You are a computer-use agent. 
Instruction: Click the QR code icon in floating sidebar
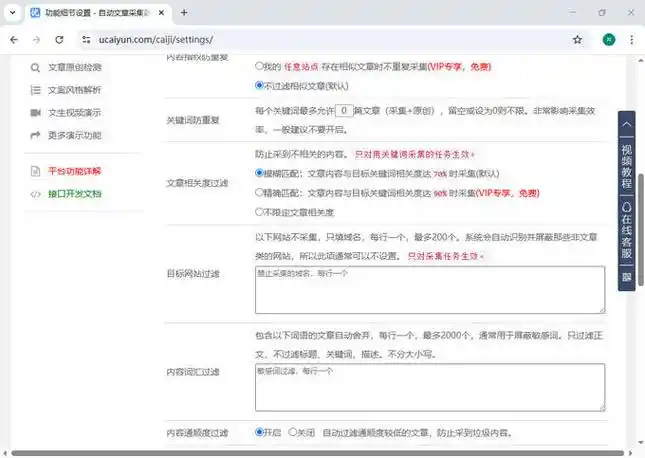pos(626,277)
